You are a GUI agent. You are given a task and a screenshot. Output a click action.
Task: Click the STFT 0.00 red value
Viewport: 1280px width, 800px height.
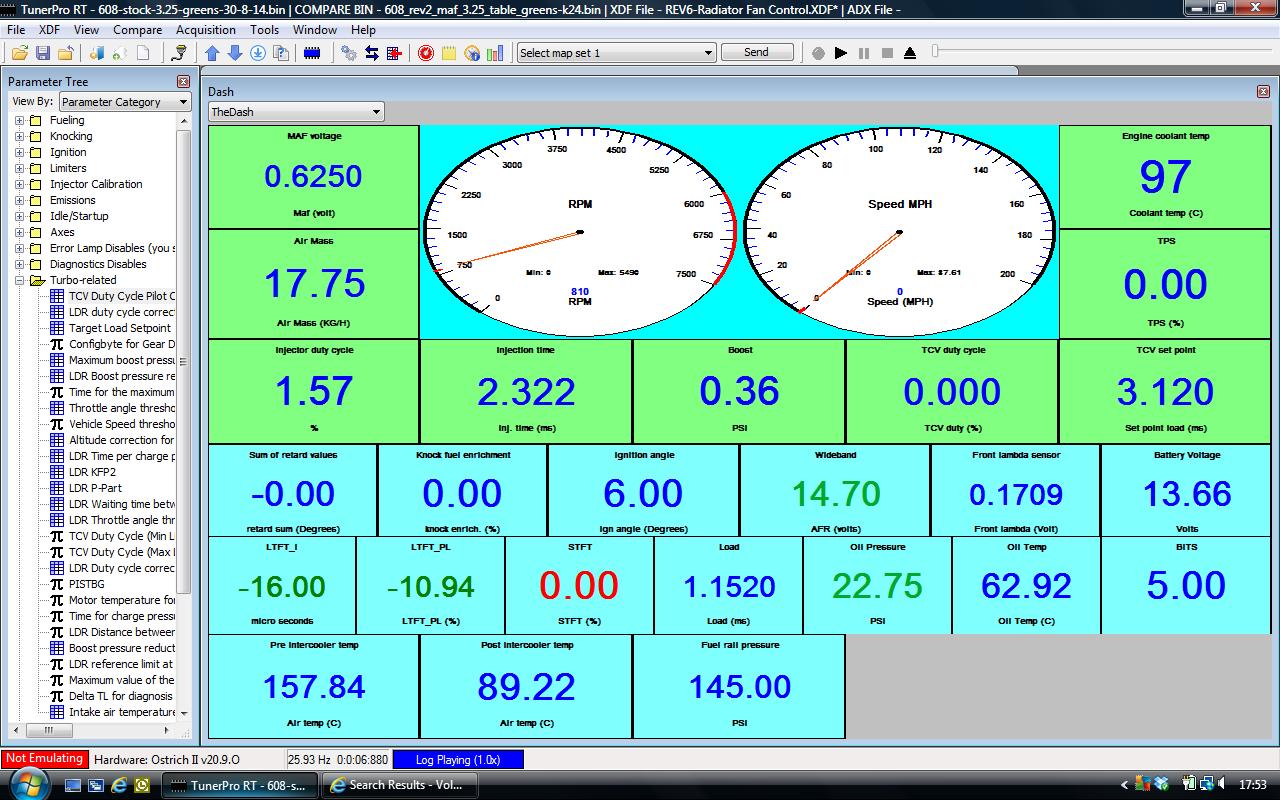tap(579, 586)
